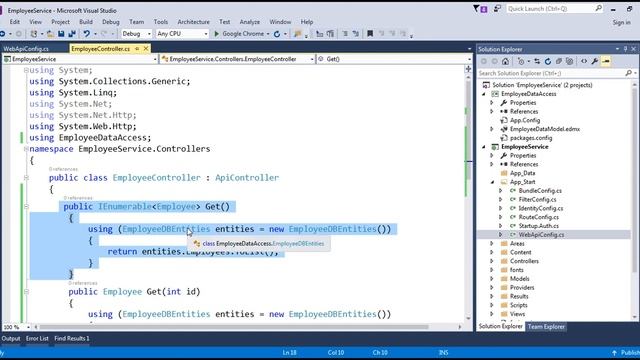The width and height of the screenshot is (640, 360).
Task: Click the feedback icon beside Quick Launch
Action: [497, 9]
